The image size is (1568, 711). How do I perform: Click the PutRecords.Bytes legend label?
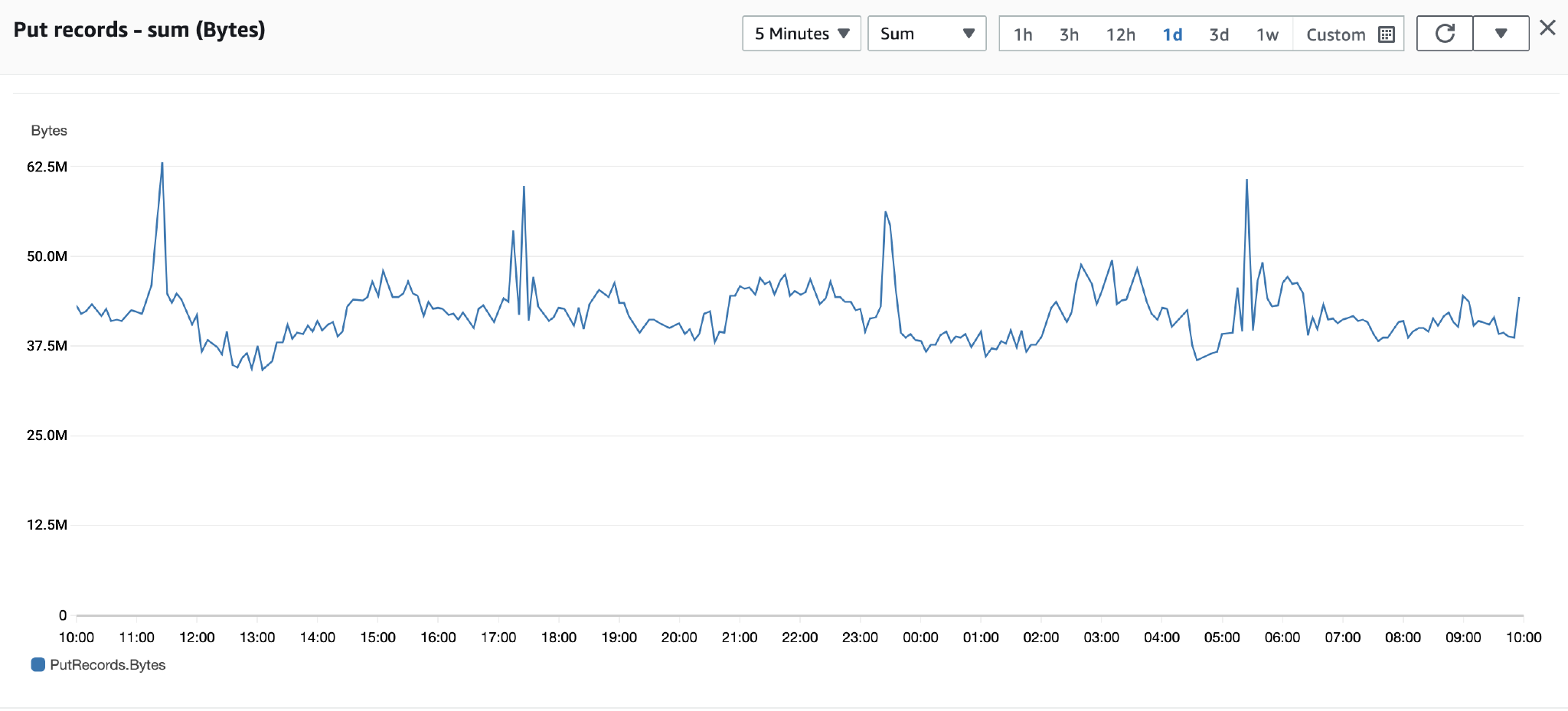click(x=108, y=664)
